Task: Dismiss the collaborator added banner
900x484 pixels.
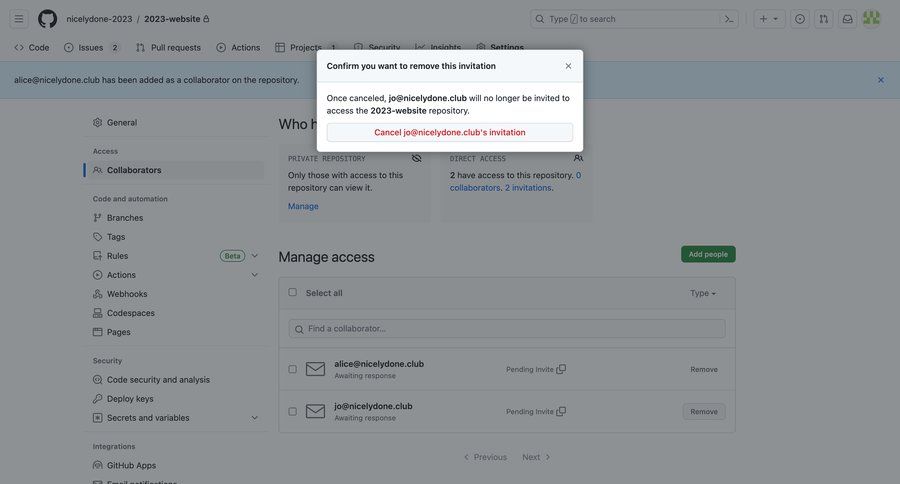Action: coord(880,80)
